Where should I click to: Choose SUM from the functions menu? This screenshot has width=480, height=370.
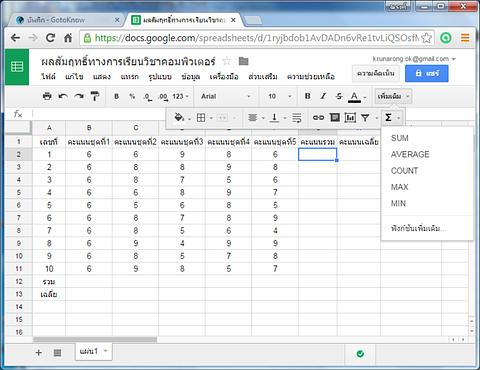tap(399, 138)
